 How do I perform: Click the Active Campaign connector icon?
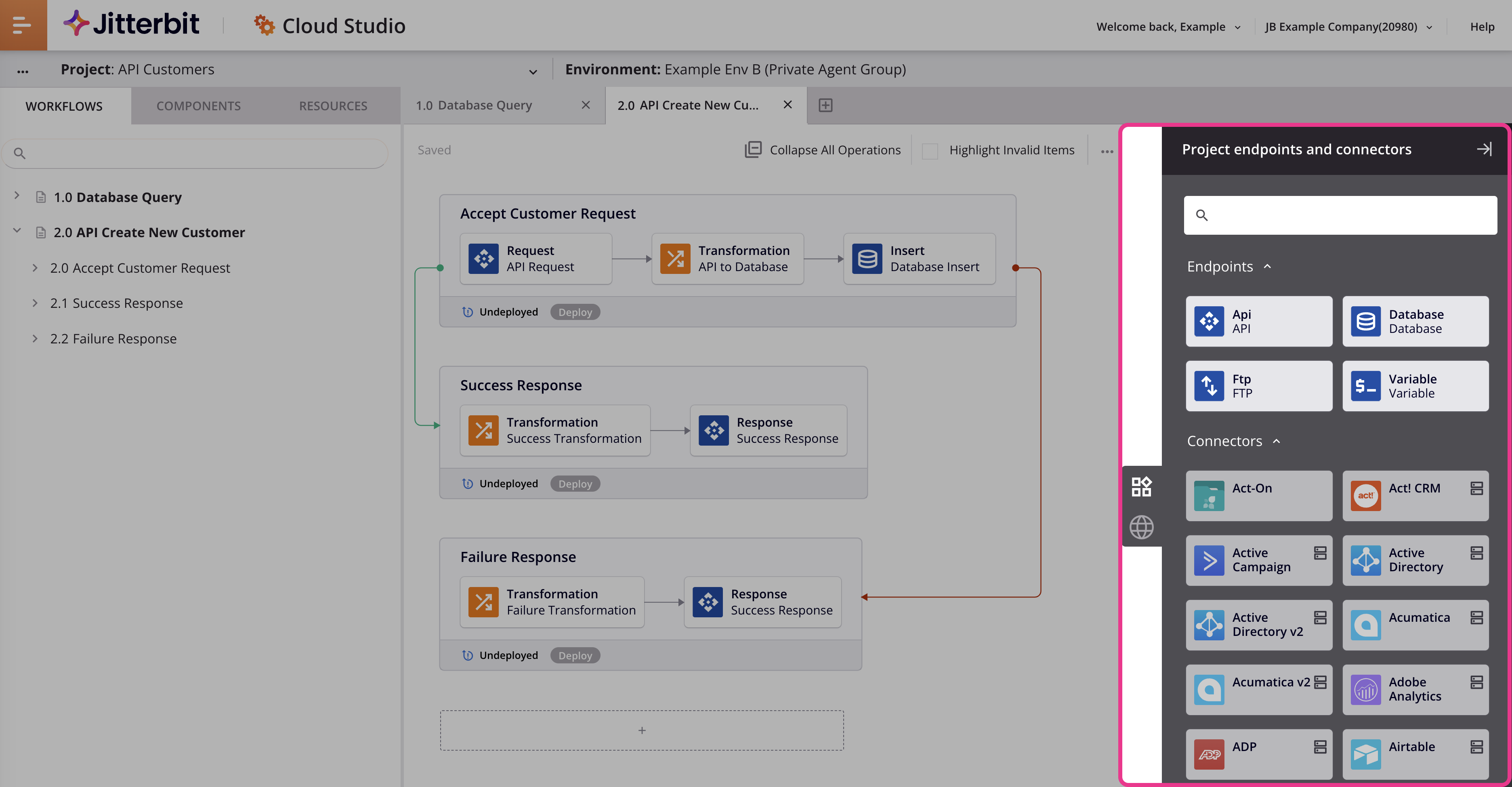[x=1209, y=559]
